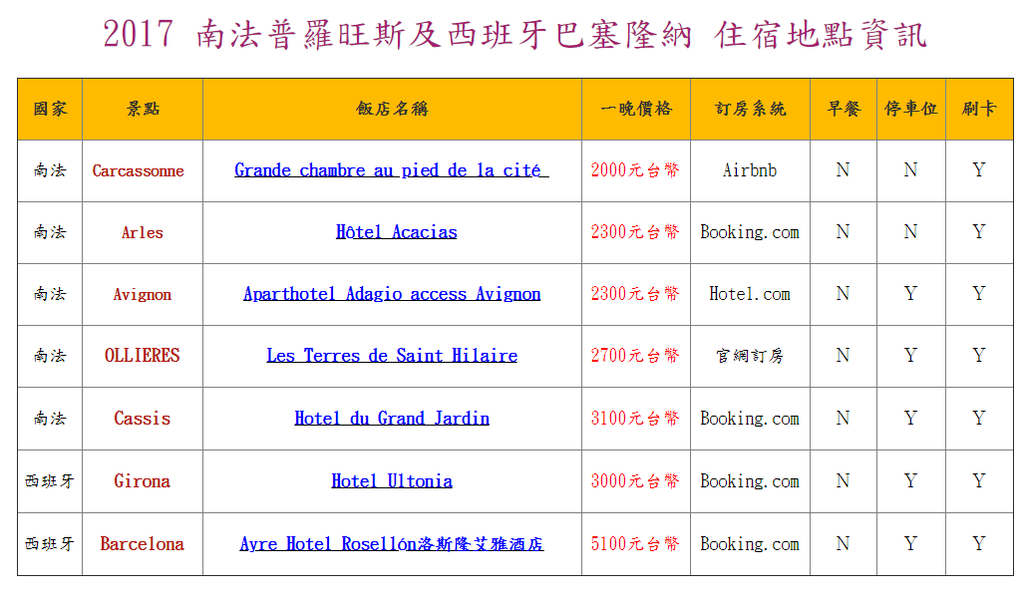Viewport: 1024px width, 597px height.
Task: Click the page title 2017 南法普羅旺斯
Action: click(515, 35)
